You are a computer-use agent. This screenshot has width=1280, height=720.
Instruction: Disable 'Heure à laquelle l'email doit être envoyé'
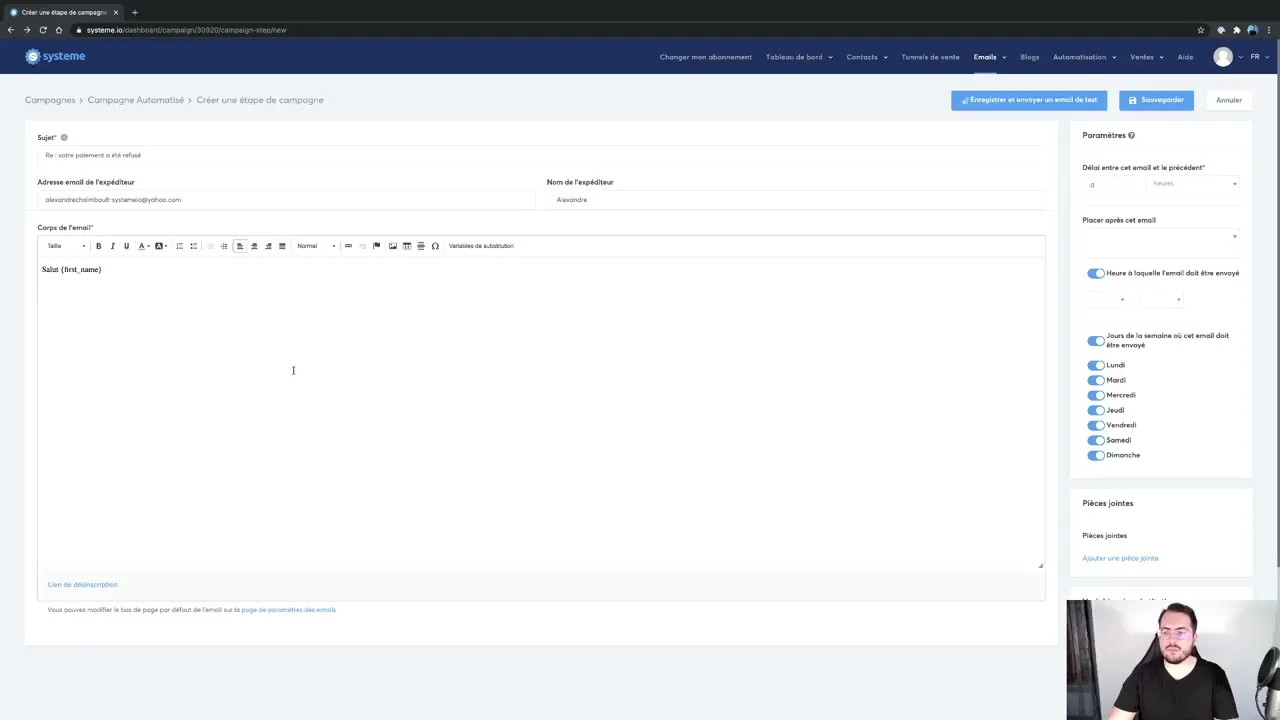click(x=1096, y=273)
